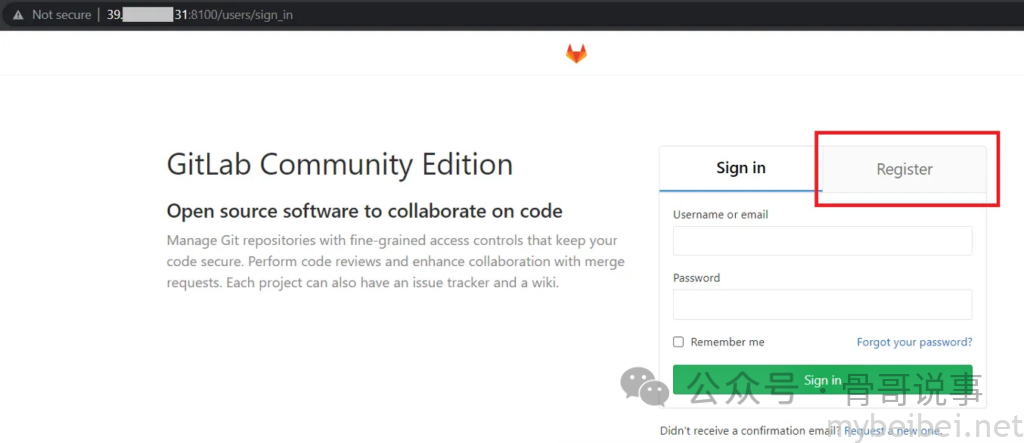Click the Remember me label text

[727, 342]
